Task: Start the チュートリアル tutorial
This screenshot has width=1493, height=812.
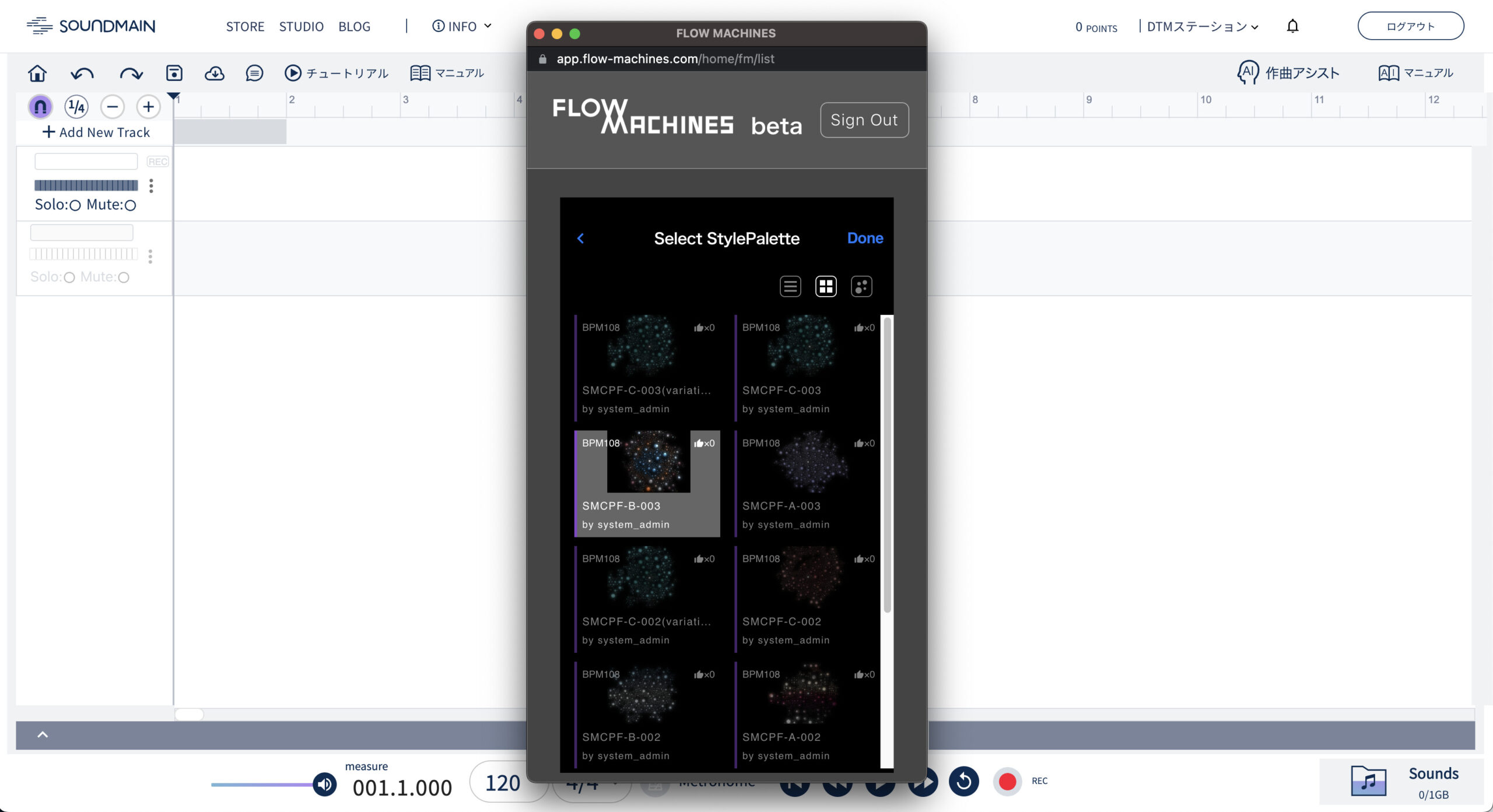Action: tap(337, 73)
